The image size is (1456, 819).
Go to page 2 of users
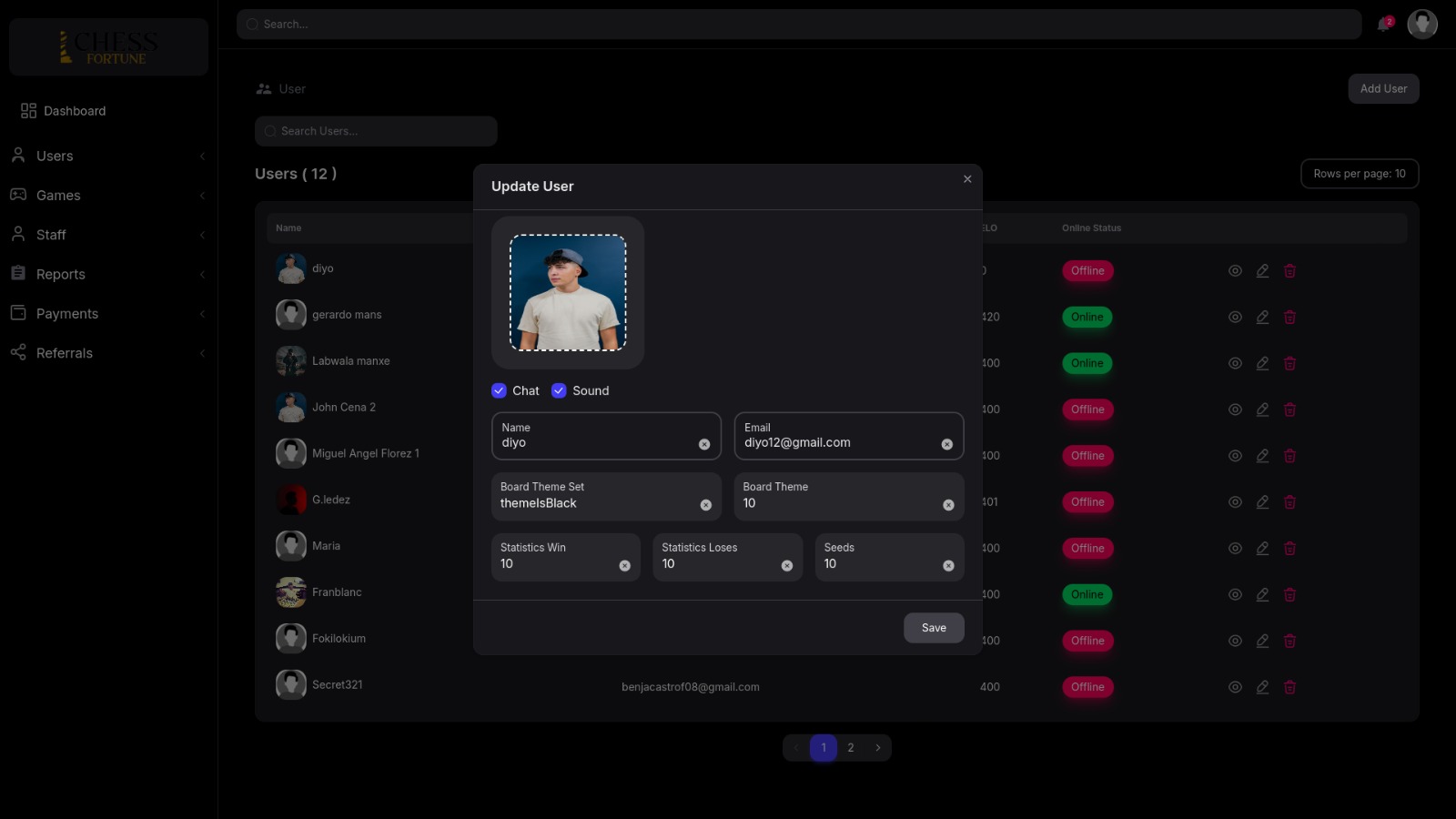(x=851, y=748)
